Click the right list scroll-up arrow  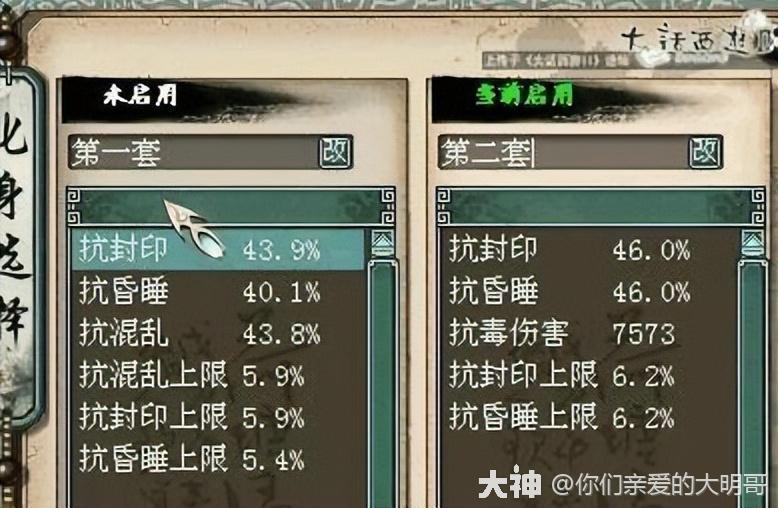pyautogui.click(x=753, y=243)
